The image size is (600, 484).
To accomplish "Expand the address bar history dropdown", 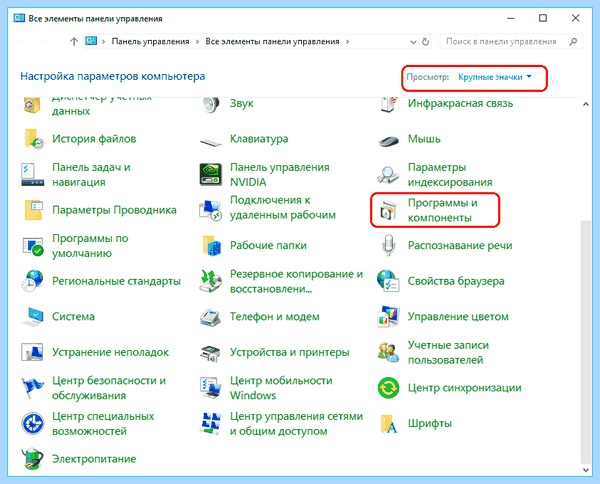I will 413,42.
